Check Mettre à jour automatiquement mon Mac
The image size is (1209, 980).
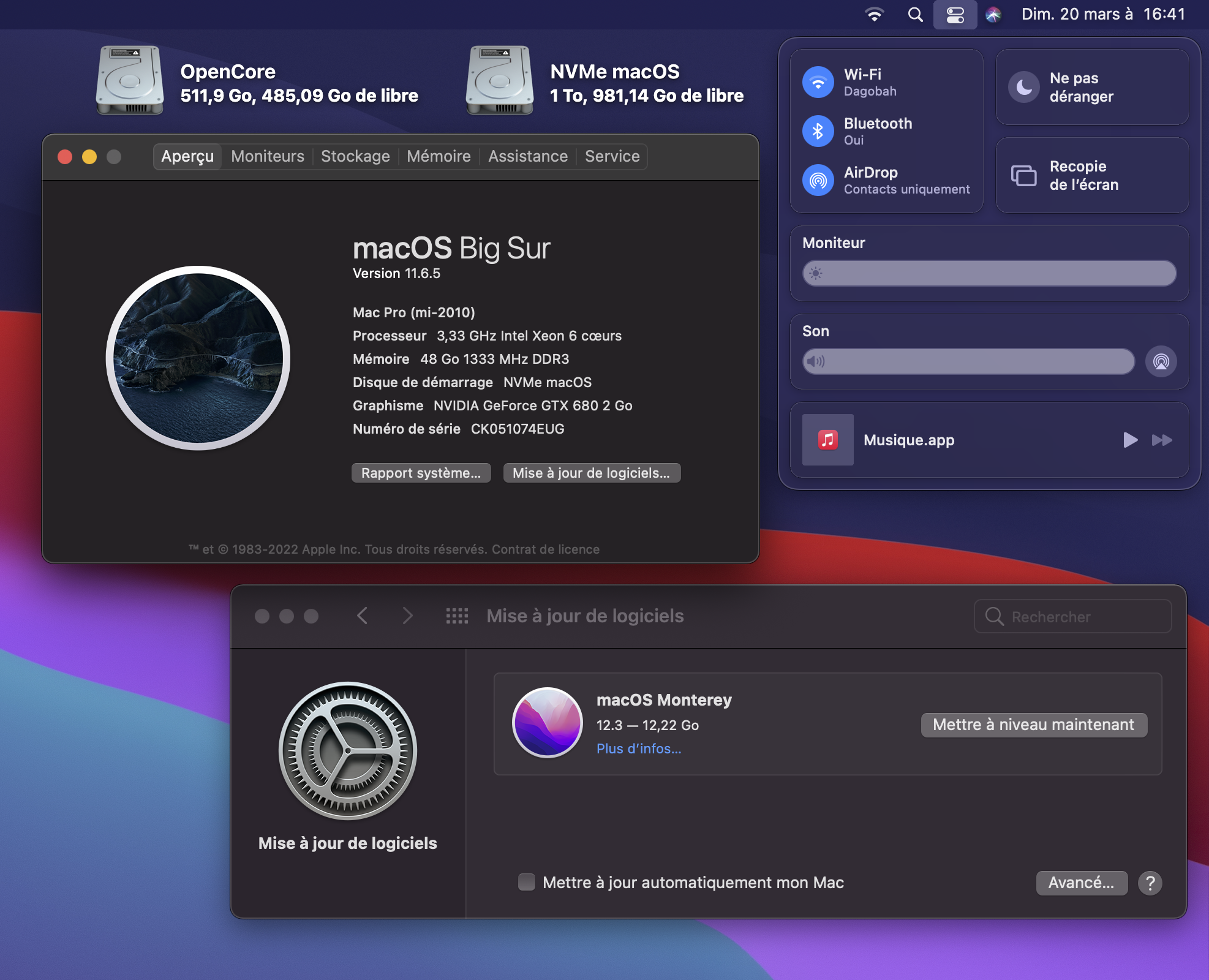527,882
